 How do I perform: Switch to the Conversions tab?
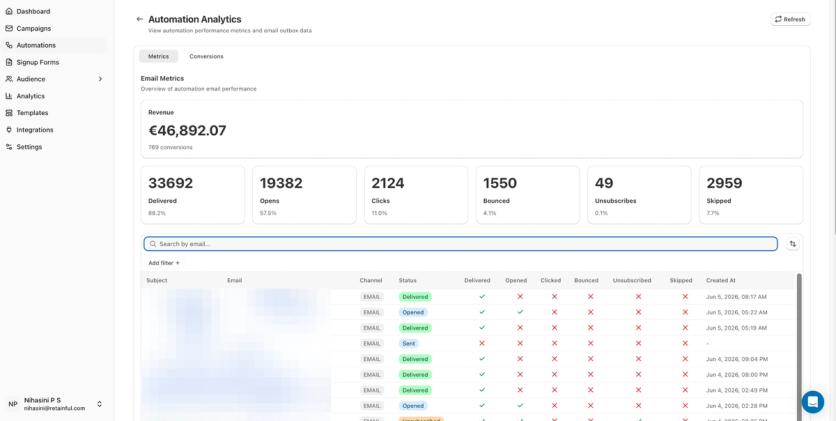206,56
